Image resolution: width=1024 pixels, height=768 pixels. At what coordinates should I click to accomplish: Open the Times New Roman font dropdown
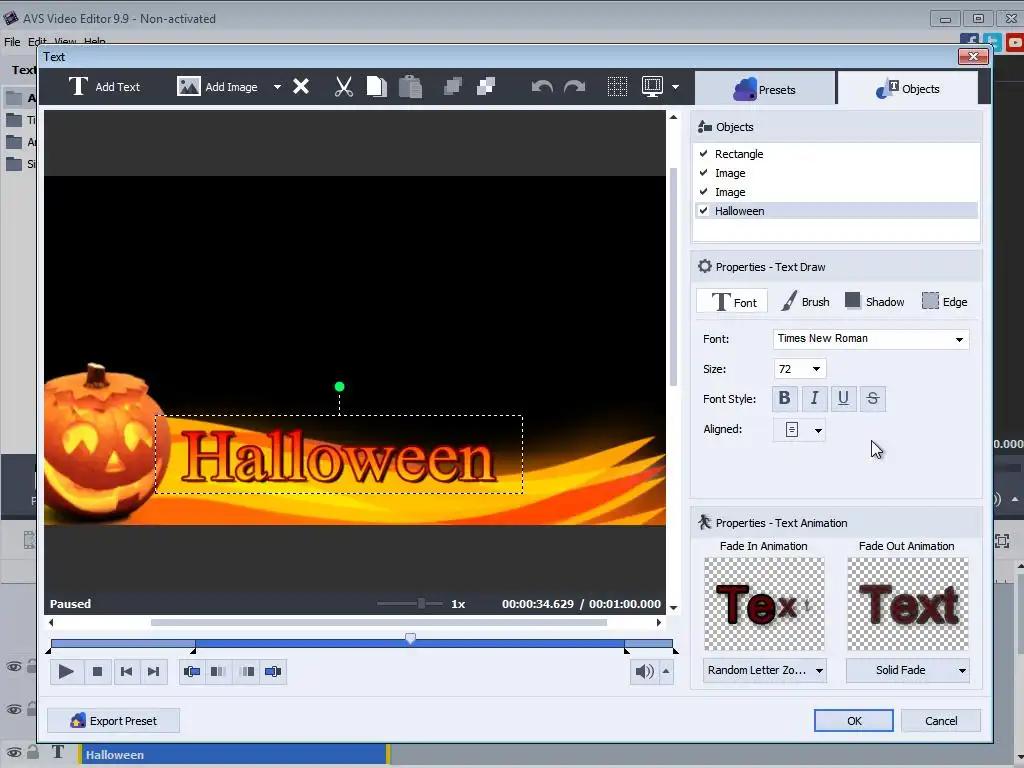(871, 339)
